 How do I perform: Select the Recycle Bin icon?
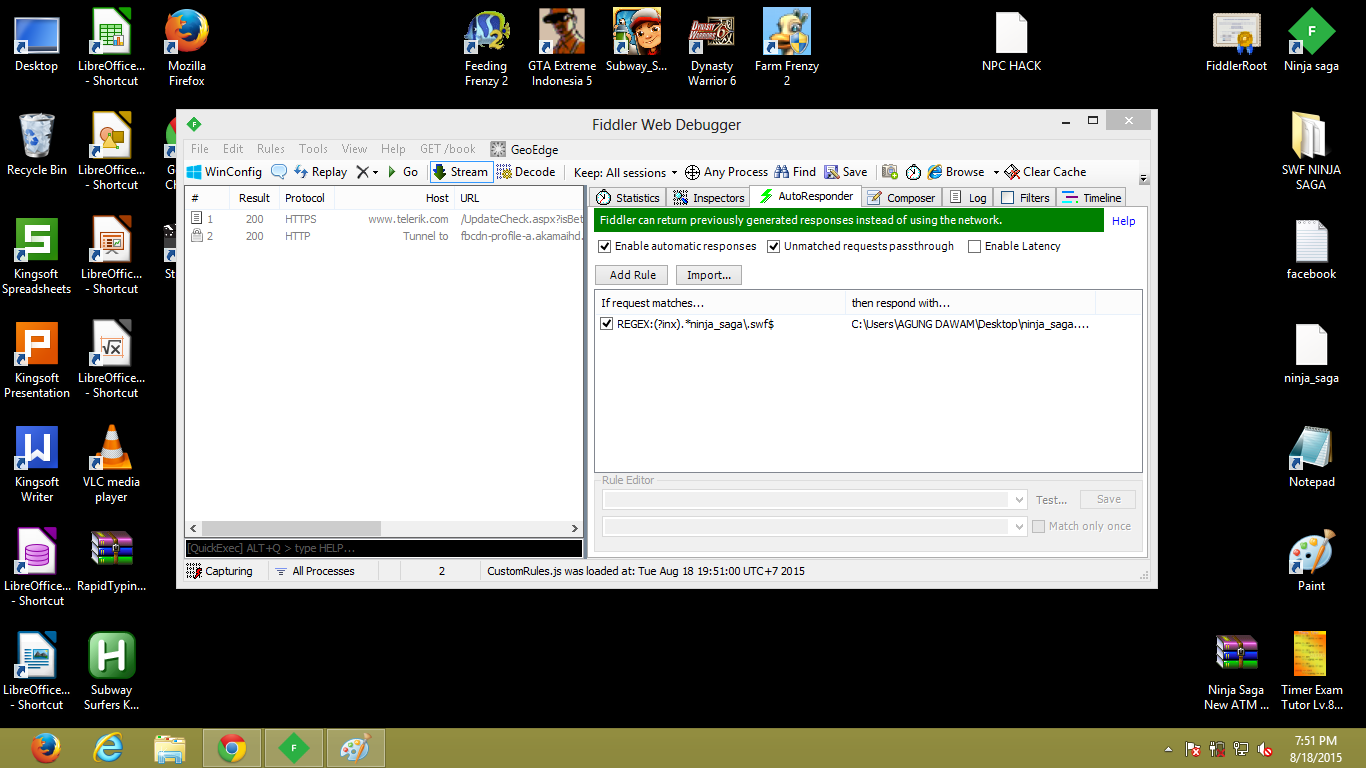coord(37,146)
